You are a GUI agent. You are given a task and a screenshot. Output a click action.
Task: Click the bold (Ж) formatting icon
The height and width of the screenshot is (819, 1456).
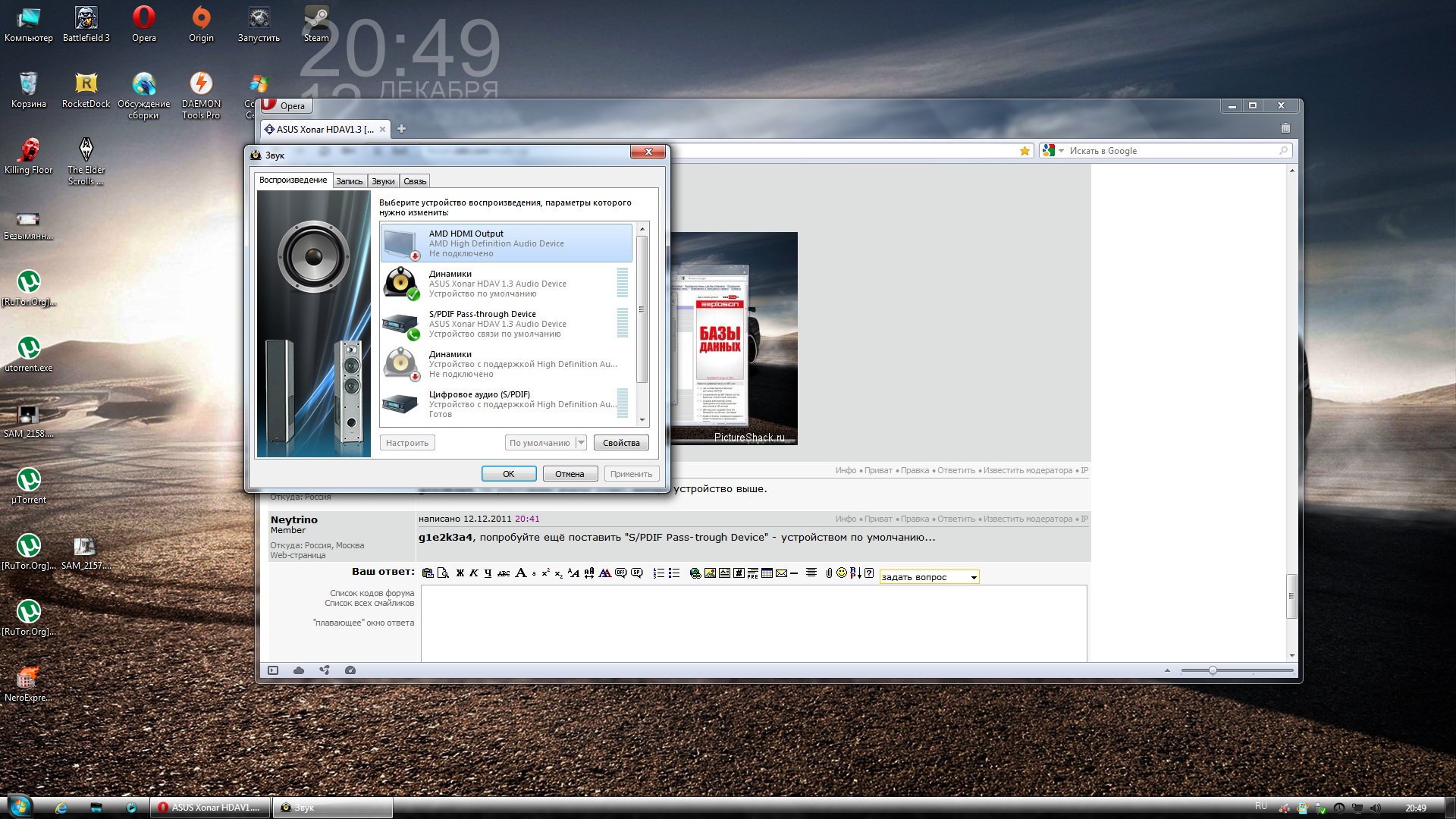click(x=460, y=573)
